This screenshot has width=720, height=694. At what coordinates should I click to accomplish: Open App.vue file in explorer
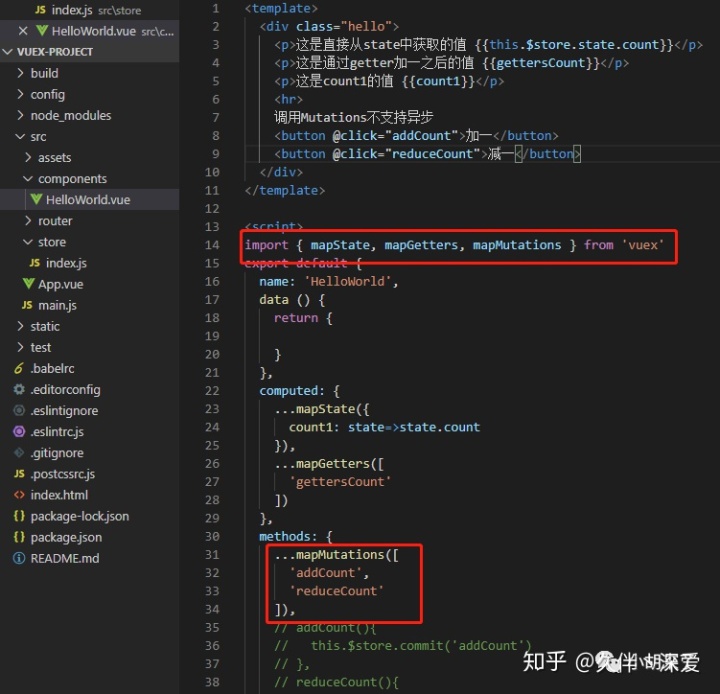[x=90, y=284]
